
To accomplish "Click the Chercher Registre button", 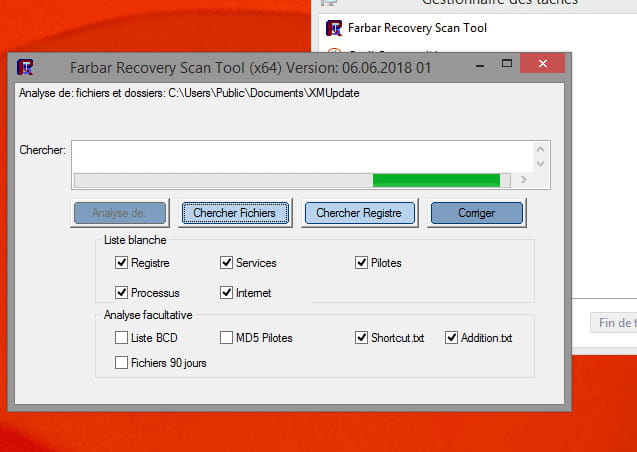I will [x=359, y=213].
